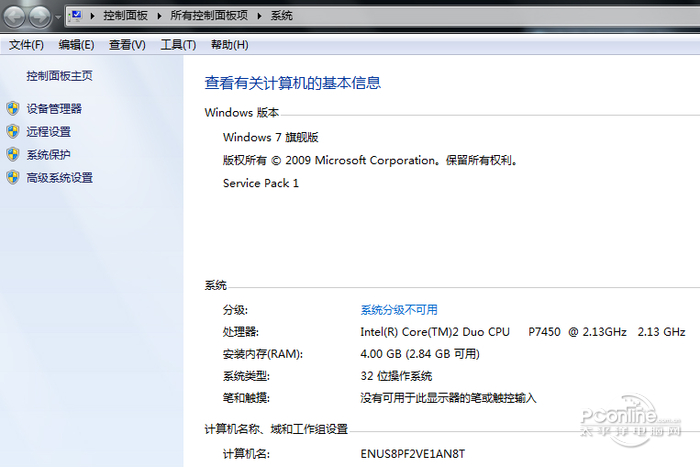The image size is (700, 467).
Task: Click the 没有可用于此显示器的笔或触控输入 text
Action: (448, 398)
